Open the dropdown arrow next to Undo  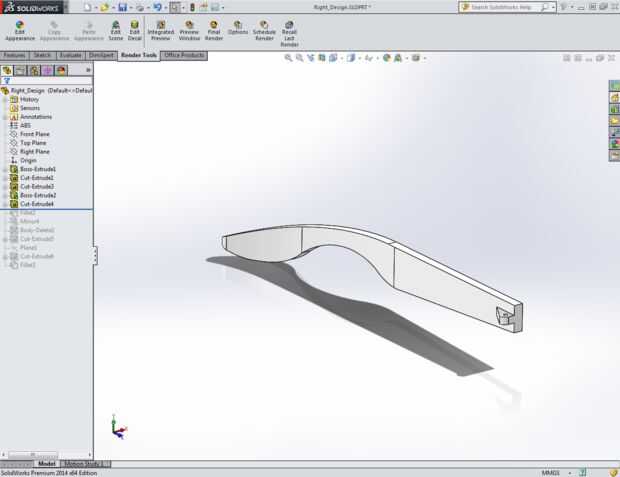[x=166, y=8]
